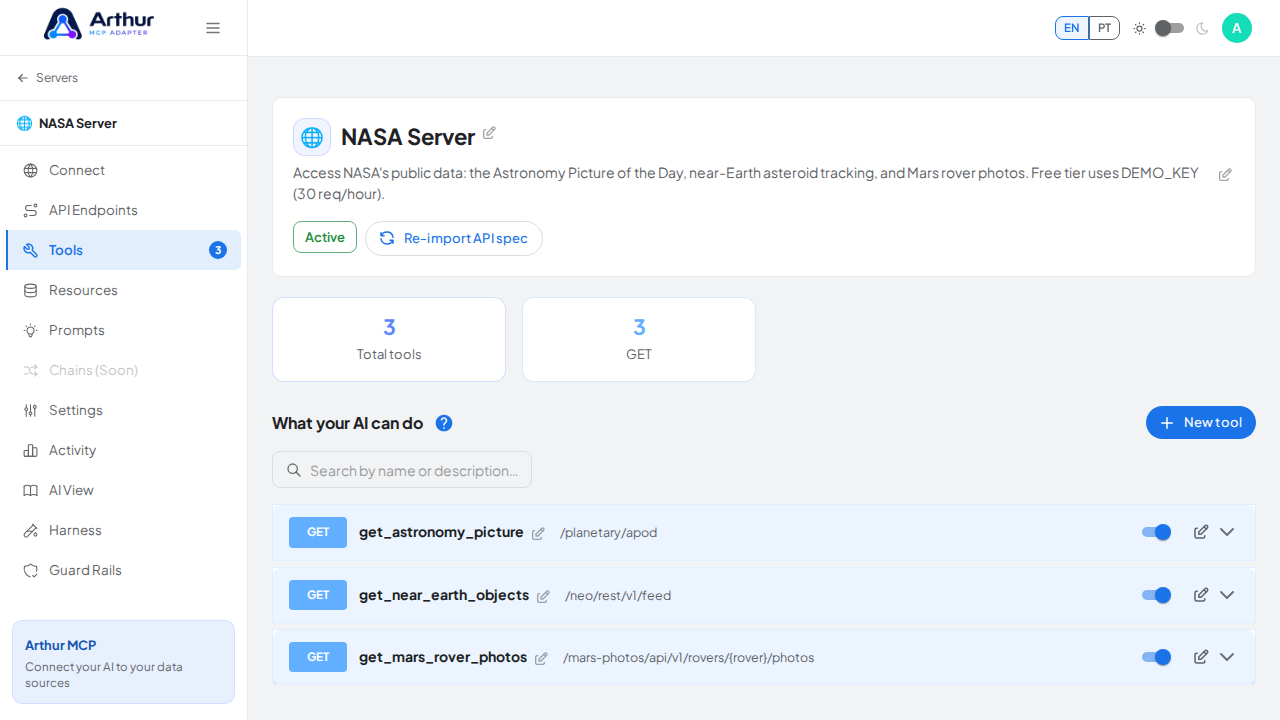Open the editor for the get_near_earth_objects tool
The image size is (1280, 720).
pos(1201,595)
